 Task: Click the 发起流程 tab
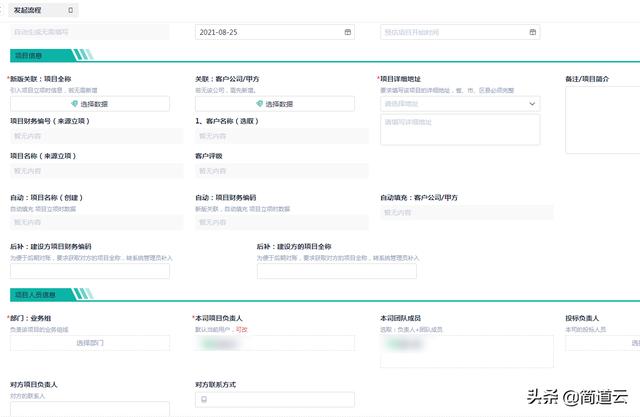(x=43, y=10)
